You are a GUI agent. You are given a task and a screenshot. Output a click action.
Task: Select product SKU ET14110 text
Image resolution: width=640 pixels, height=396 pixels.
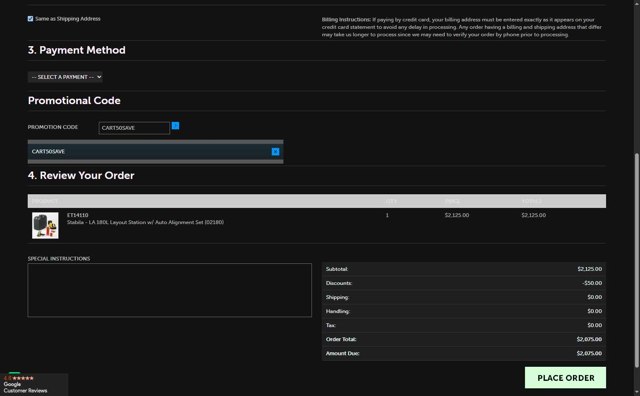click(x=78, y=215)
